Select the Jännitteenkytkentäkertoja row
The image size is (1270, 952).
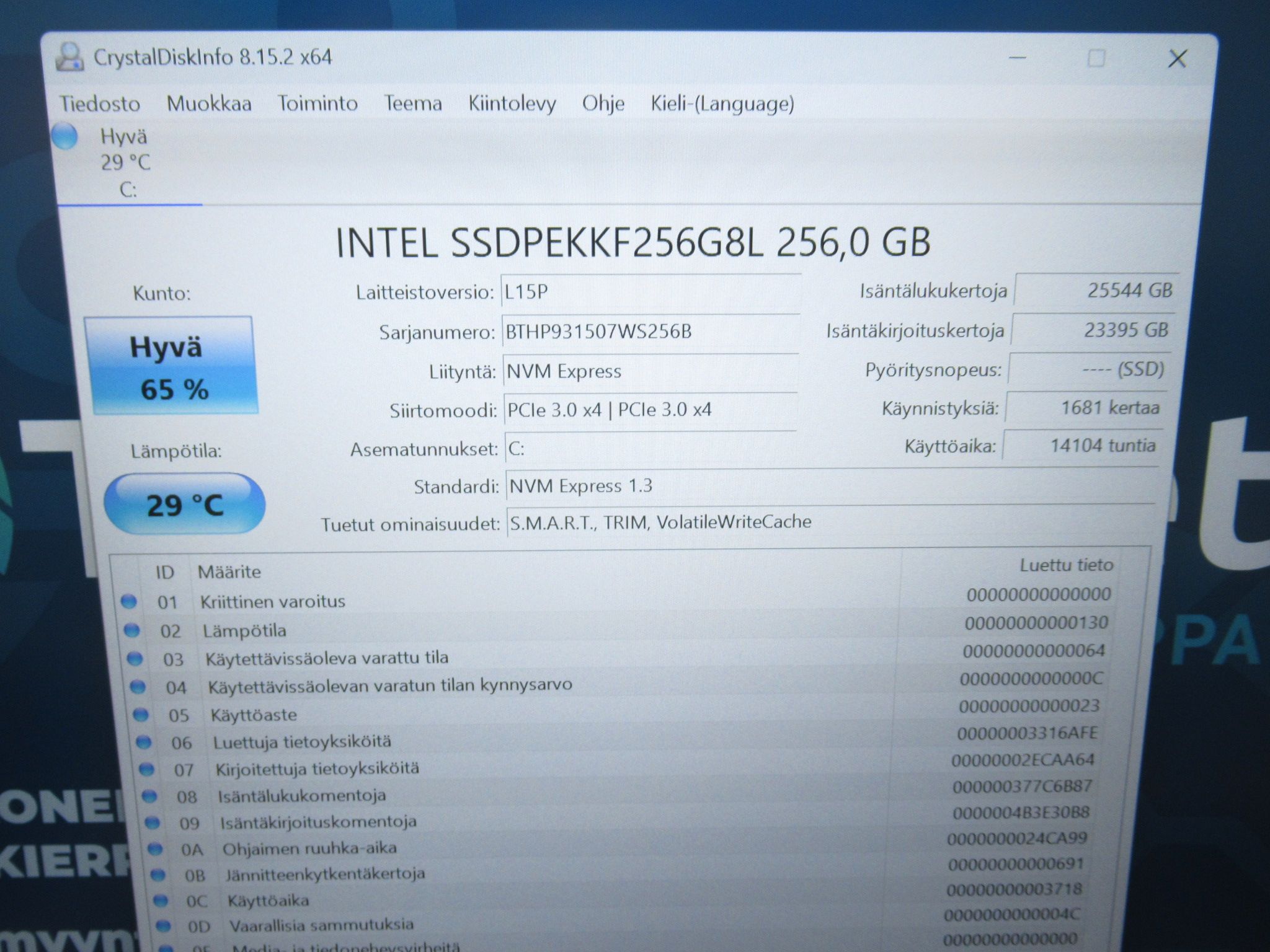(x=618, y=869)
